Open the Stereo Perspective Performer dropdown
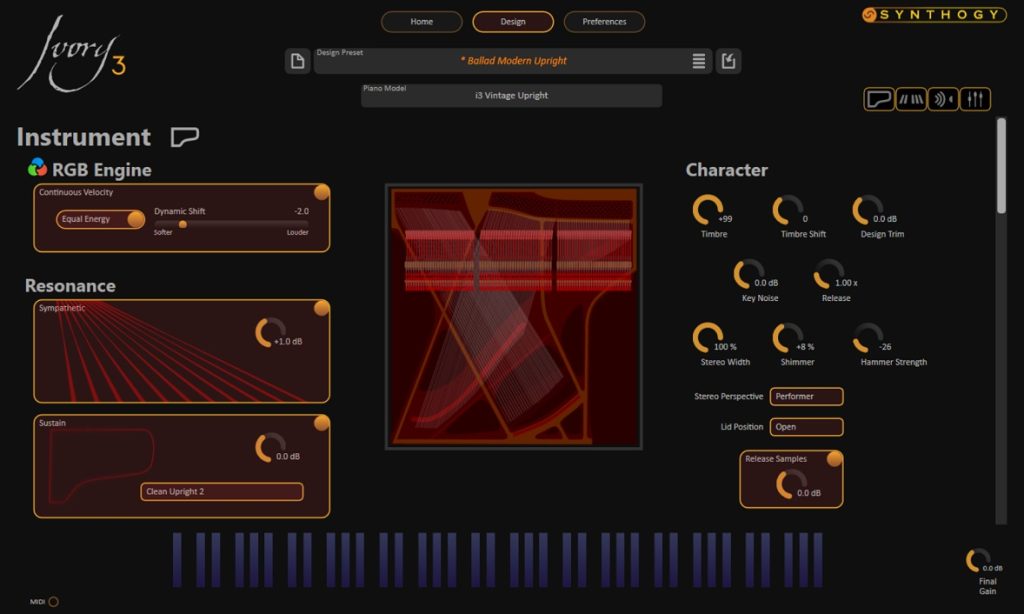The height and width of the screenshot is (614, 1024). (x=806, y=397)
